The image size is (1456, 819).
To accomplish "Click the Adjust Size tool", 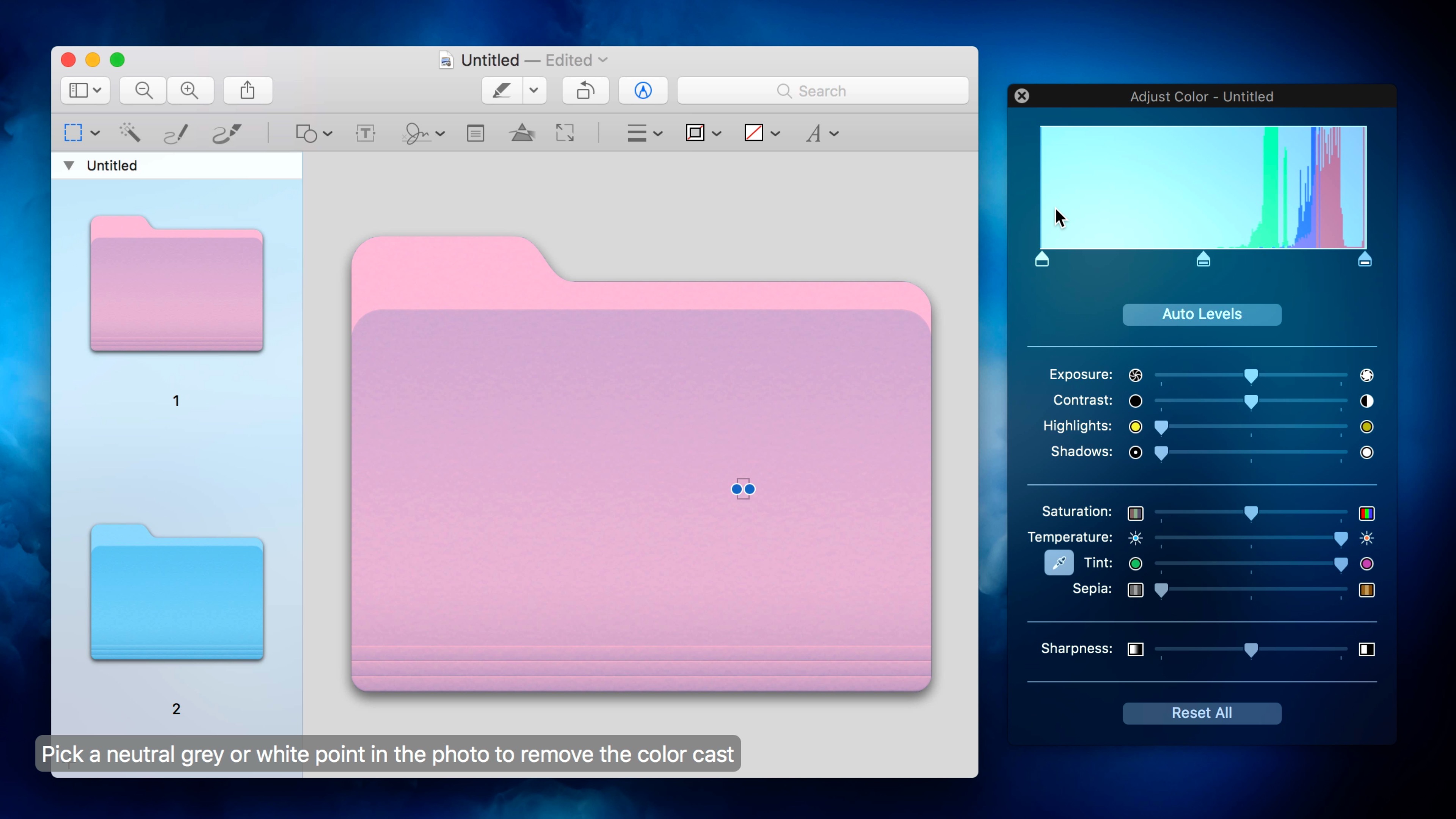I will 565,133.
